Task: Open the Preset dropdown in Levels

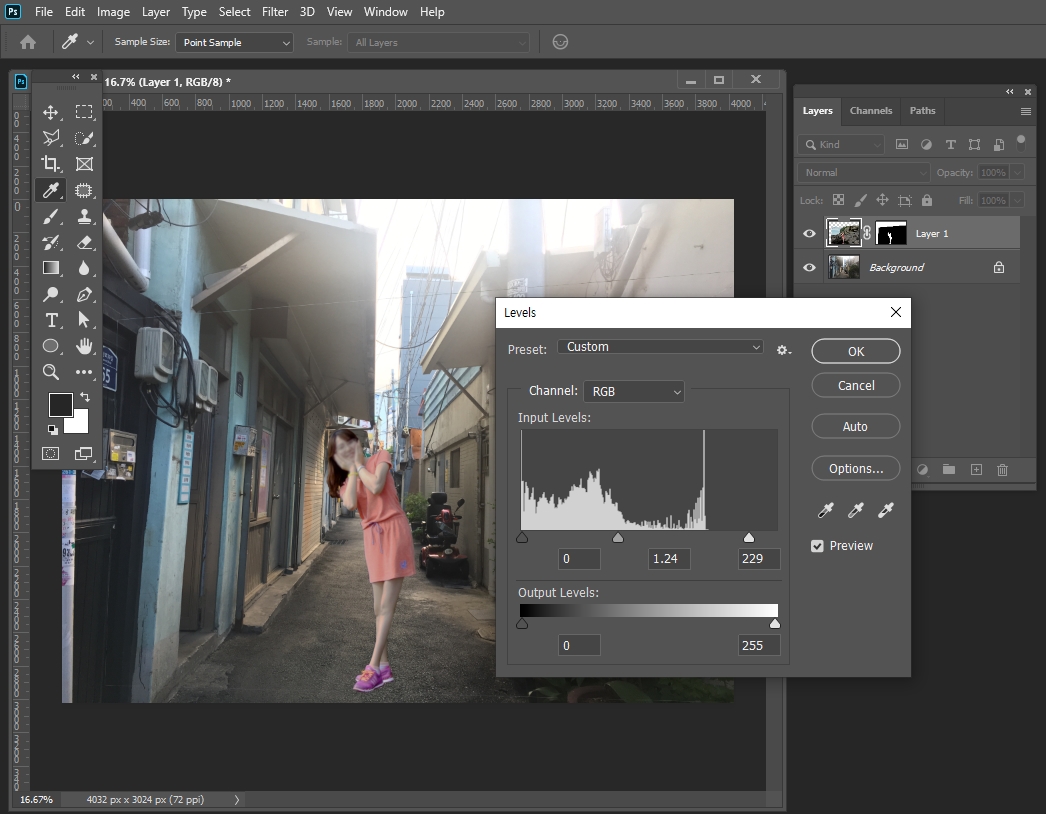Action: [660, 347]
